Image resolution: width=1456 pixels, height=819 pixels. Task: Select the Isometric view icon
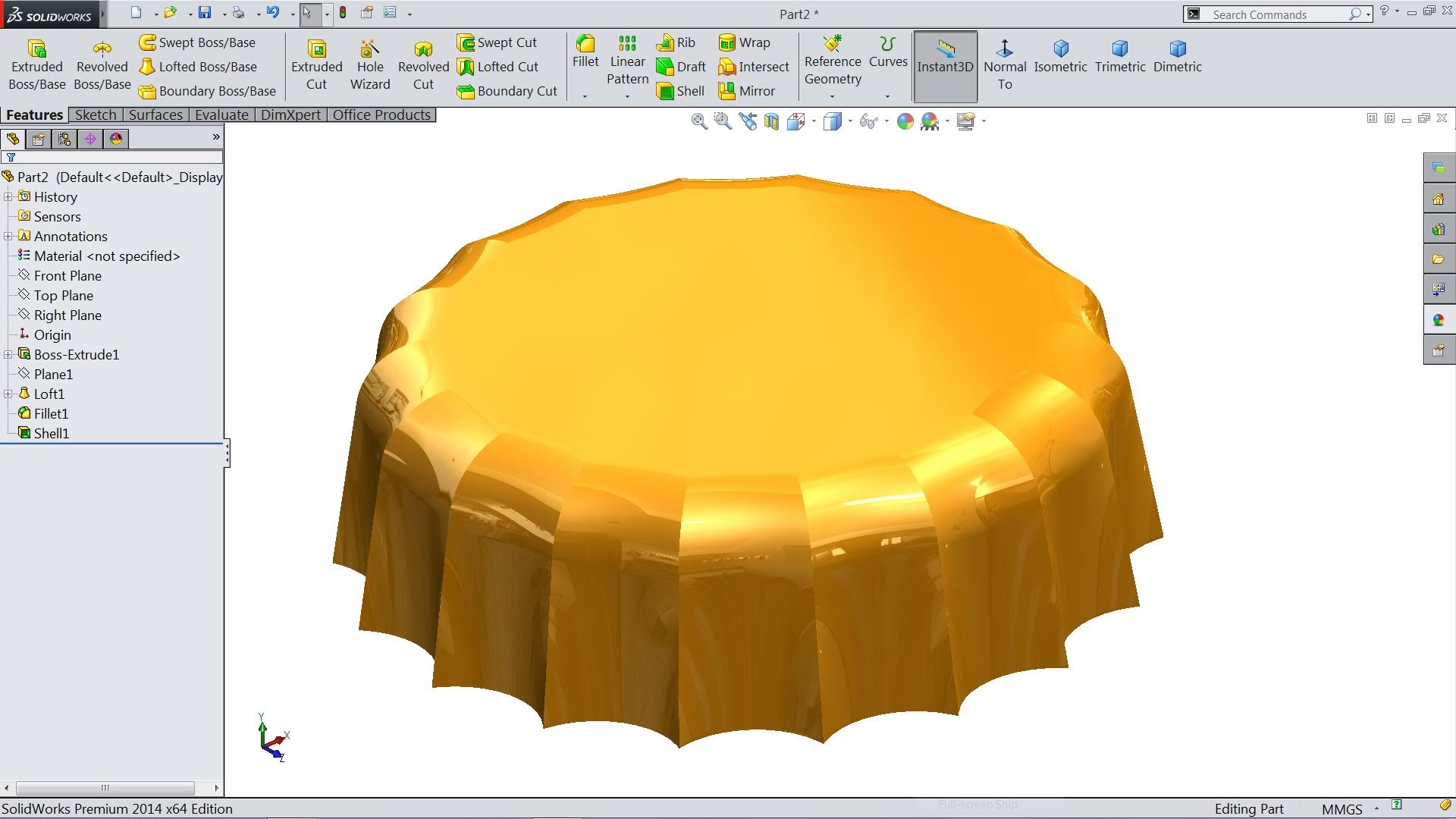click(x=1060, y=49)
